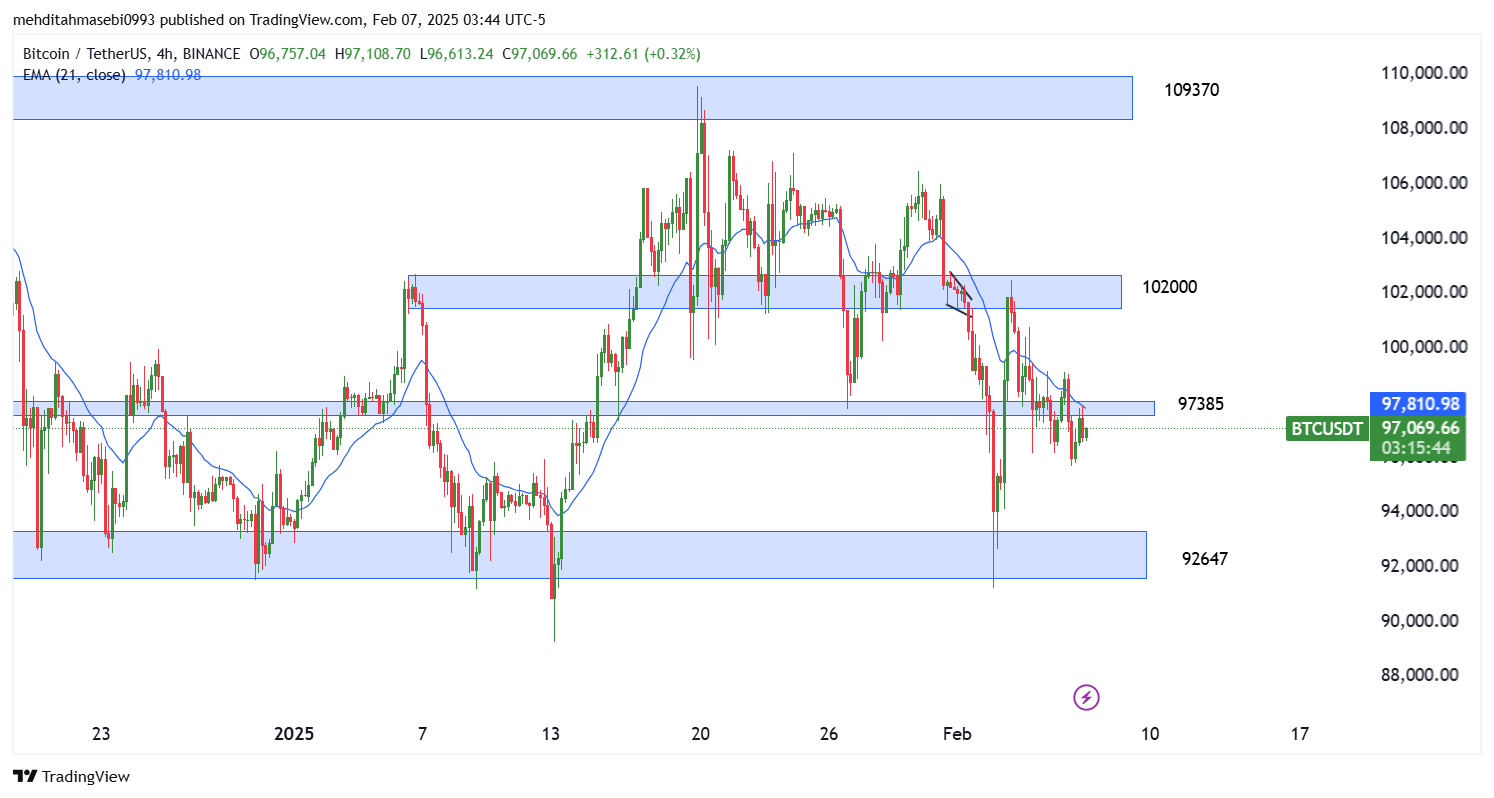Click the 23 date on the time axis

point(101,734)
